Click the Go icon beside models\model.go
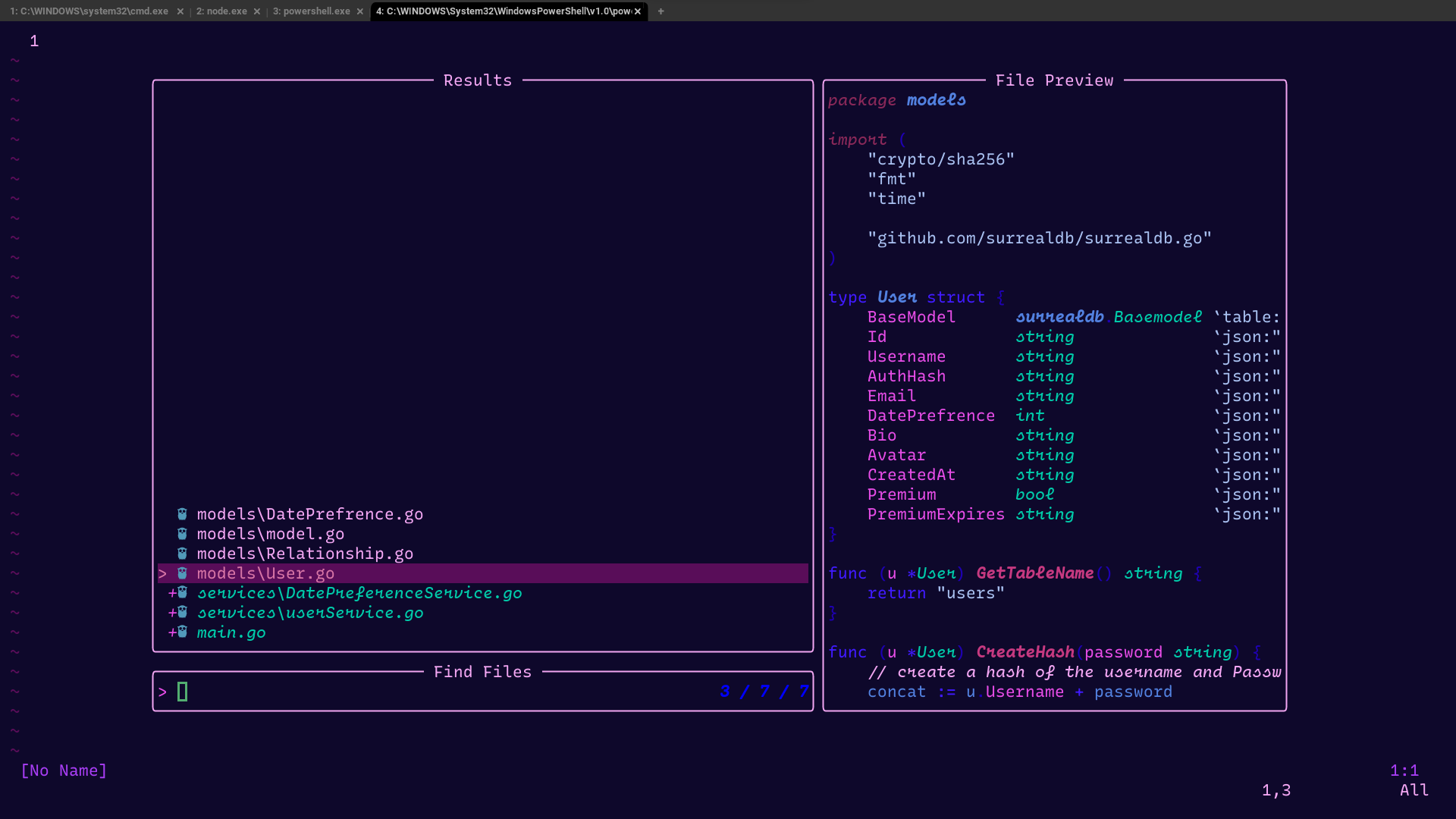1456x819 pixels. [182, 534]
